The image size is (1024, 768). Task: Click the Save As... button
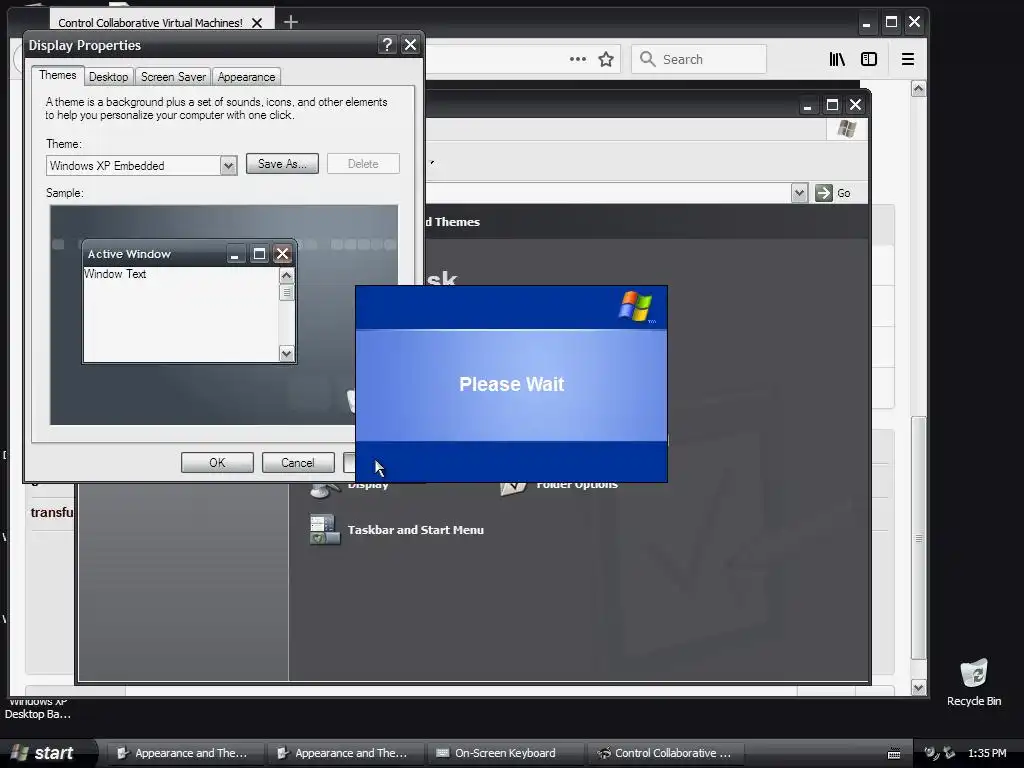tap(282, 164)
